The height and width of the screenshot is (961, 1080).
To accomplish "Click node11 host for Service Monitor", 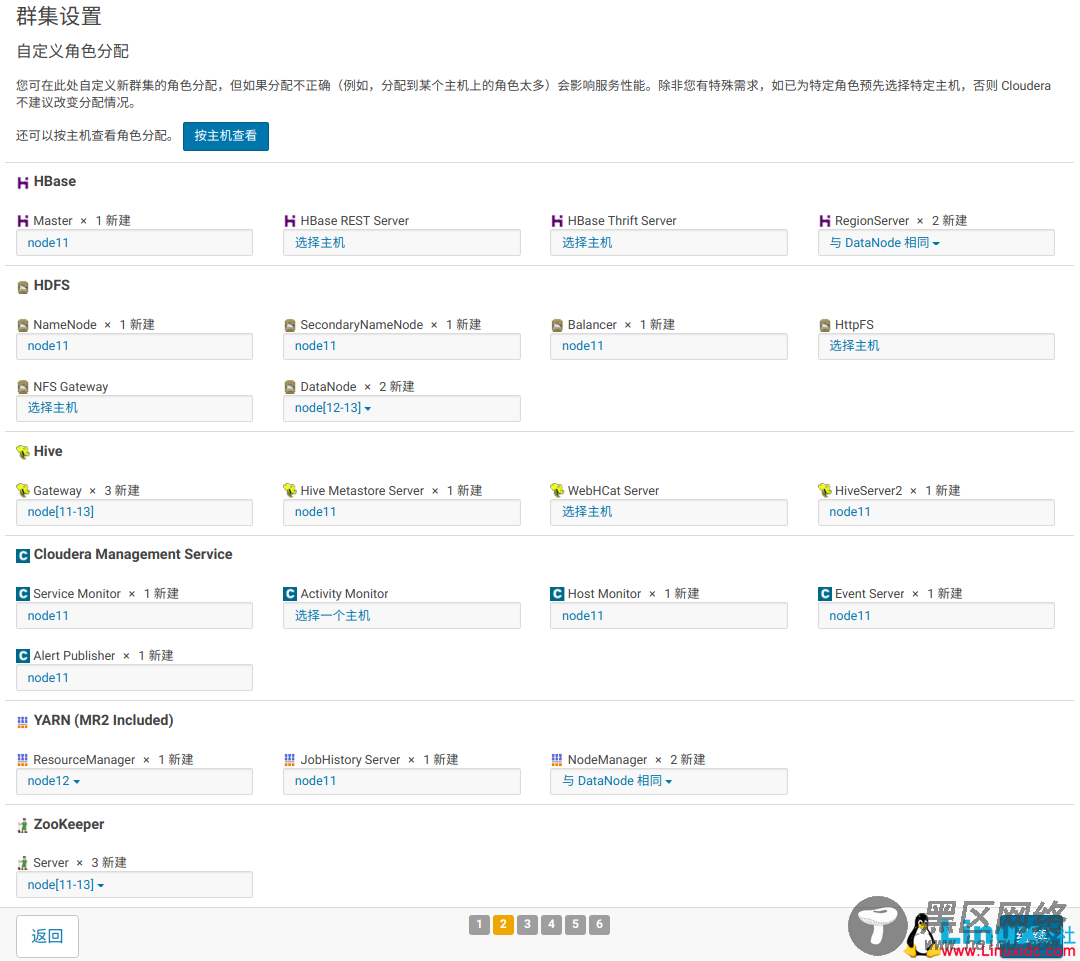I will [x=134, y=615].
